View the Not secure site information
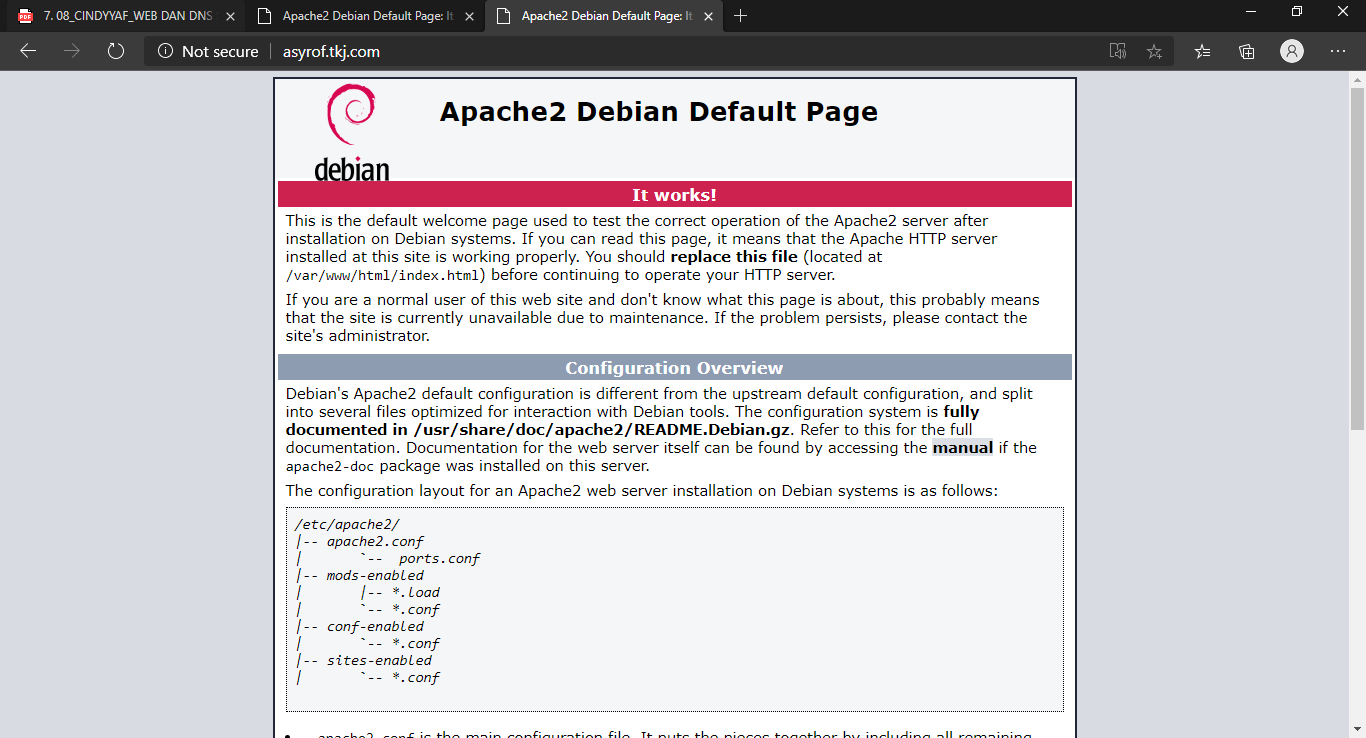The width and height of the screenshot is (1366, 738). [208, 51]
